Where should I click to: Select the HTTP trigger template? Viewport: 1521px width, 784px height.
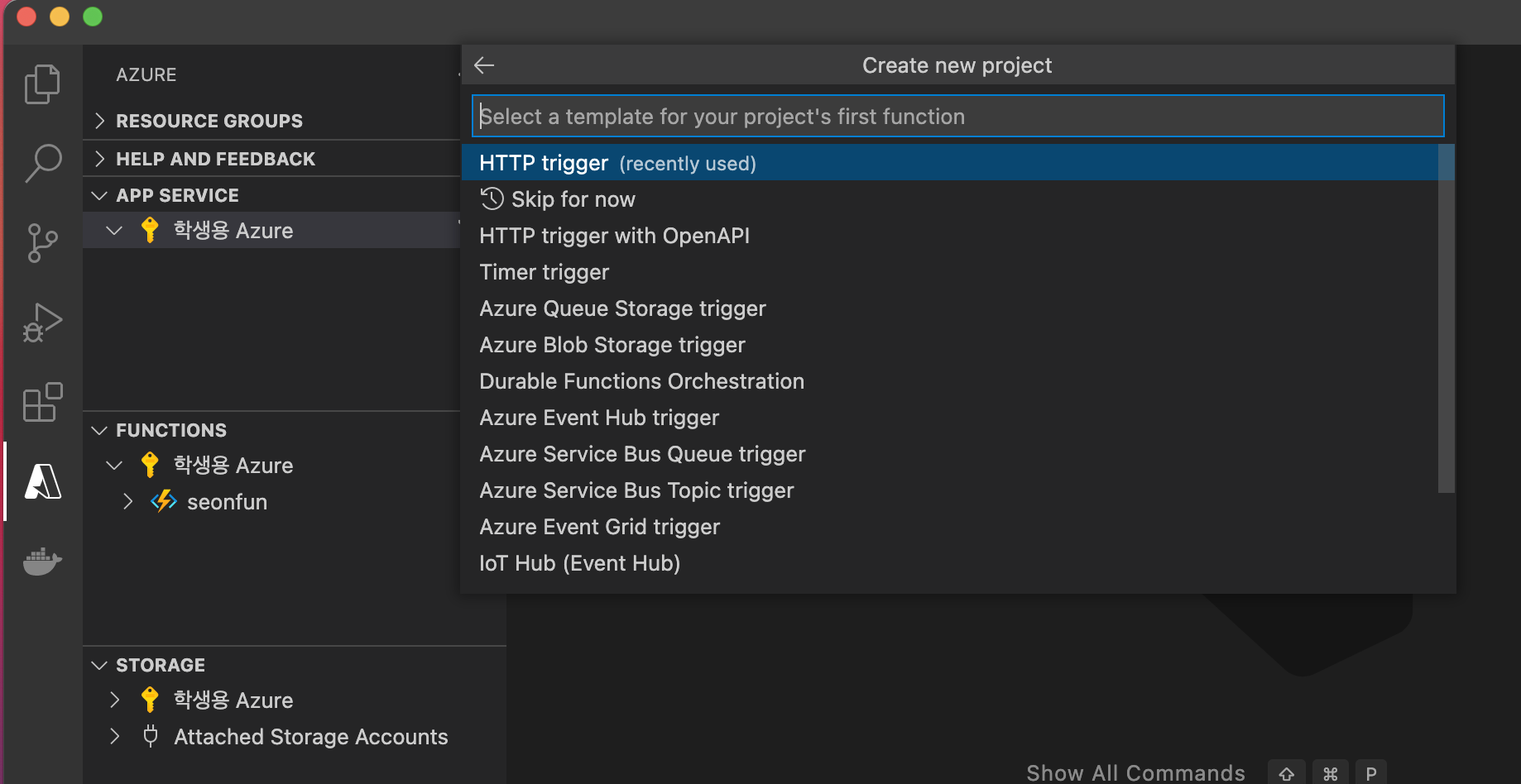point(544,163)
